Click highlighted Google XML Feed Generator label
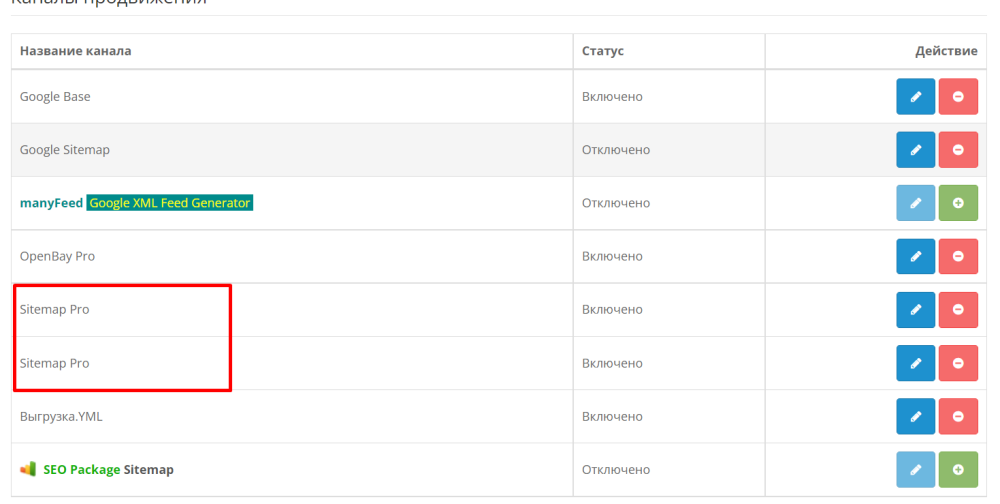 tap(170, 203)
